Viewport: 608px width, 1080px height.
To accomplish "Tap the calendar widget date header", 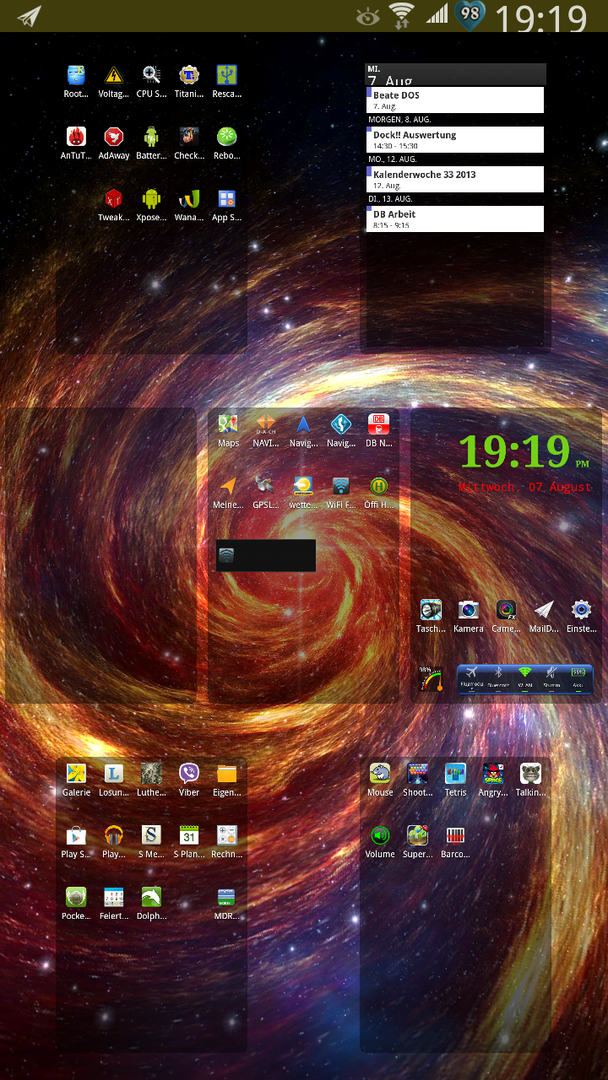I will click(455, 74).
